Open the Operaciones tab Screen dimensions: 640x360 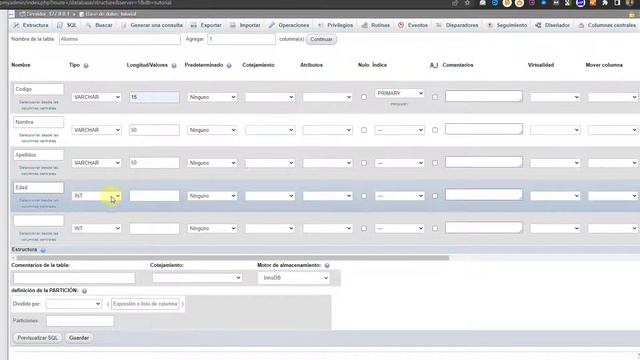(289, 25)
